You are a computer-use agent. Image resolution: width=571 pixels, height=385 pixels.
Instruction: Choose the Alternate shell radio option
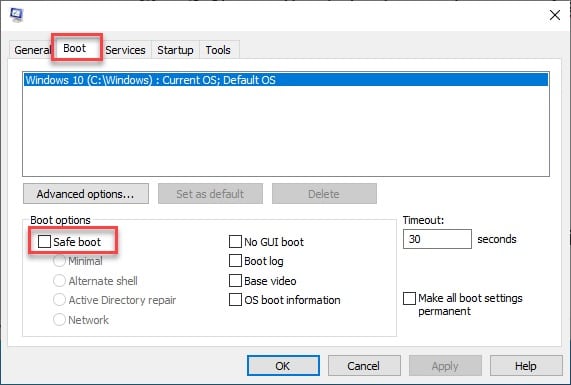(x=59, y=280)
